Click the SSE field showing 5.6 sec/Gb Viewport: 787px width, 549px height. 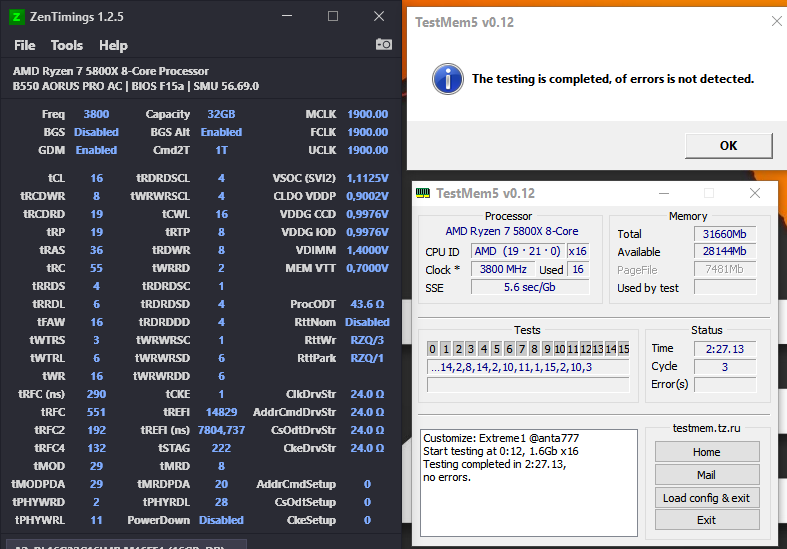(x=530, y=288)
